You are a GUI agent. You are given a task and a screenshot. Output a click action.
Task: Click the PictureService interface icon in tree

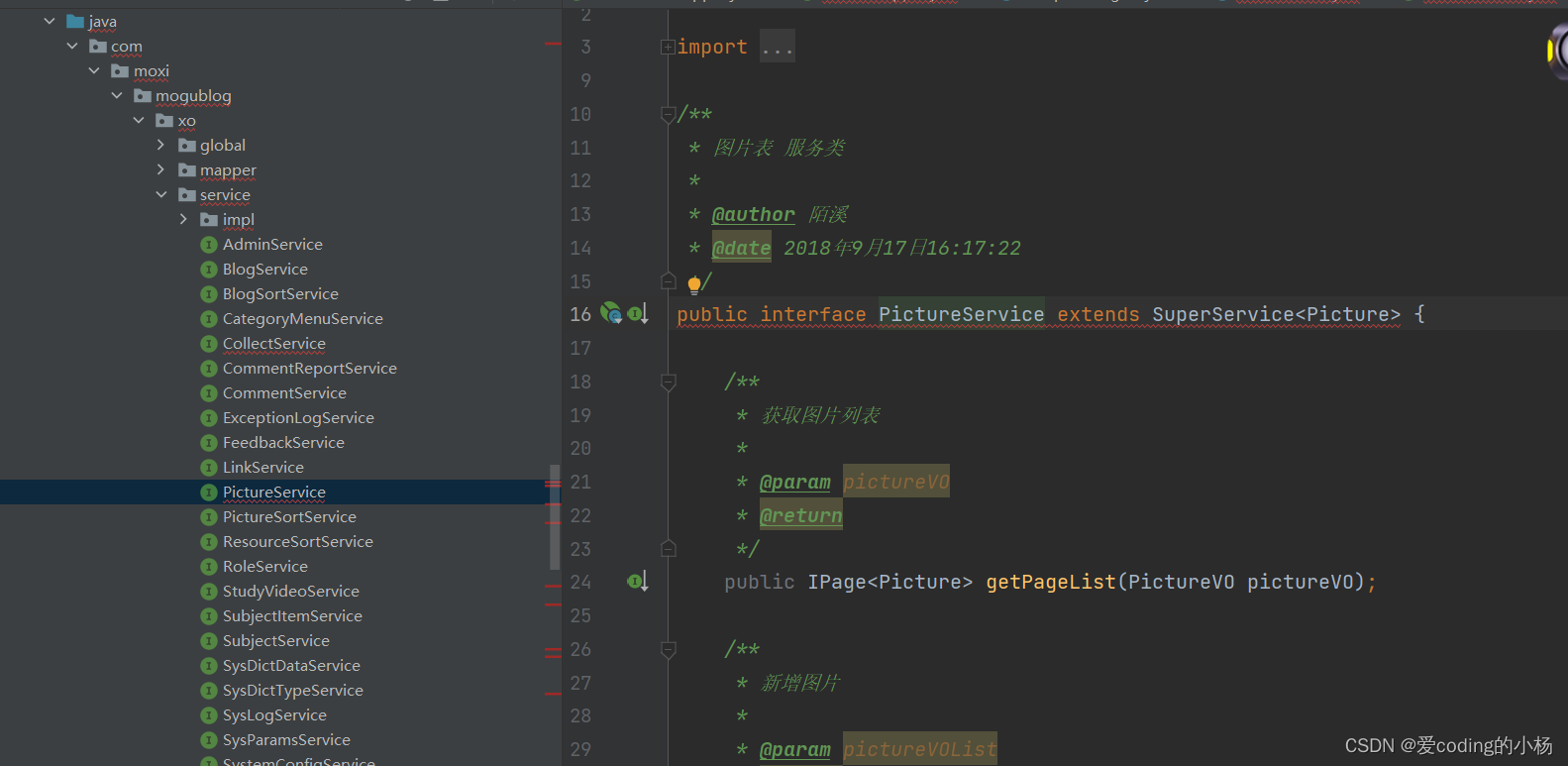tap(209, 492)
